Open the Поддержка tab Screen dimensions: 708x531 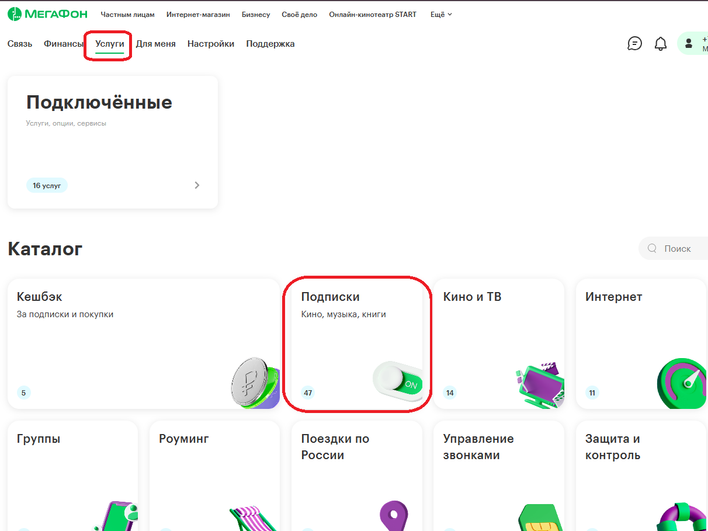(x=270, y=44)
